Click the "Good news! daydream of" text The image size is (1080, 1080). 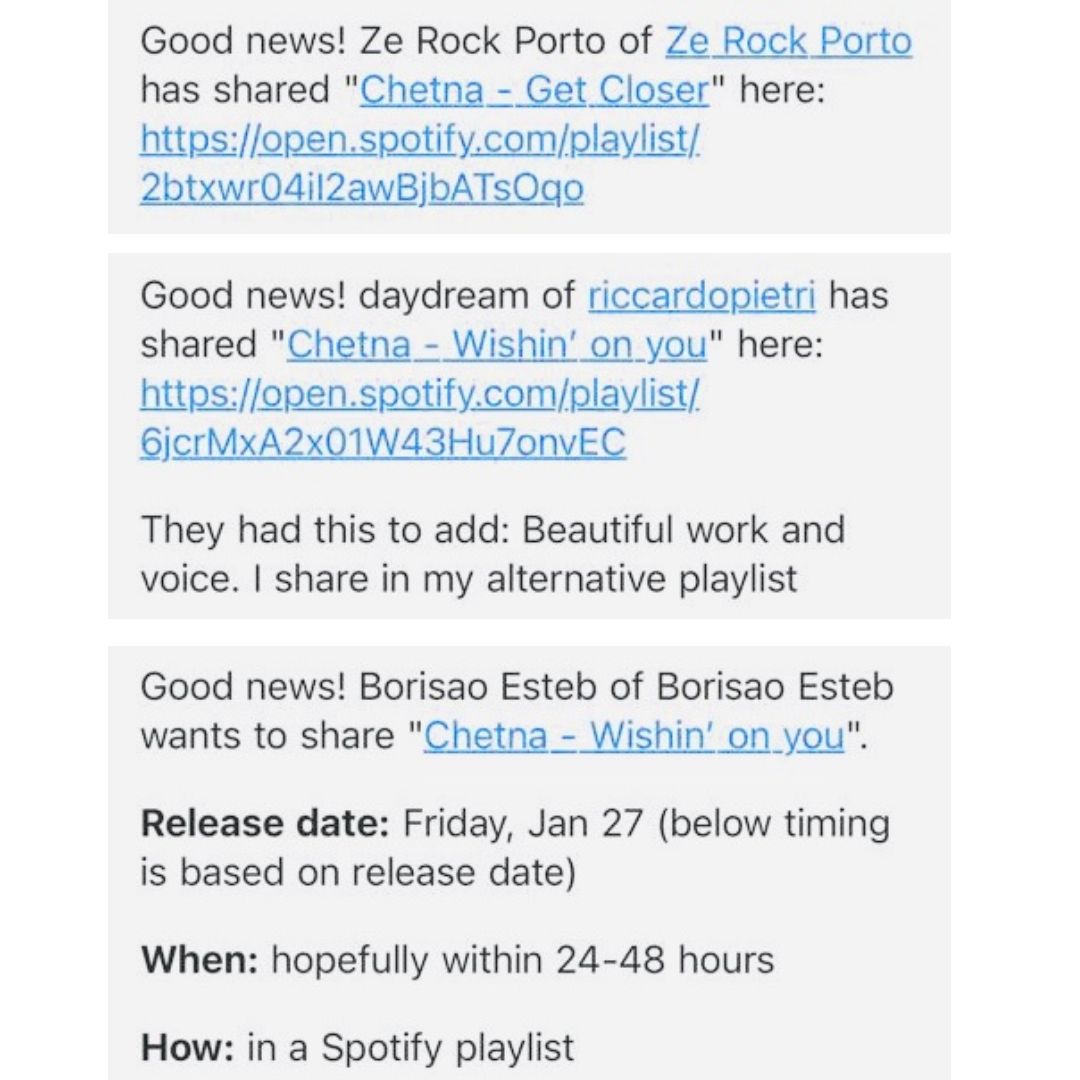point(357,295)
